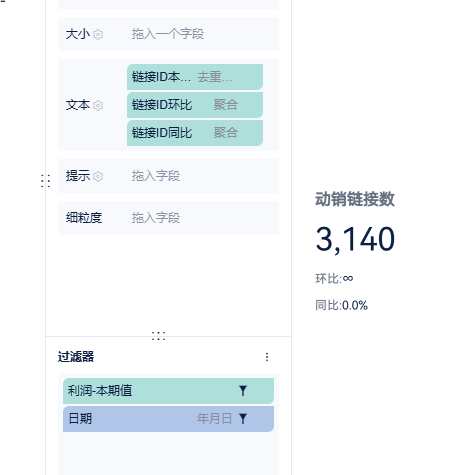Open settings gear next to 大小
The width and height of the screenshot is (459, 475).
(x=98, y=34)
